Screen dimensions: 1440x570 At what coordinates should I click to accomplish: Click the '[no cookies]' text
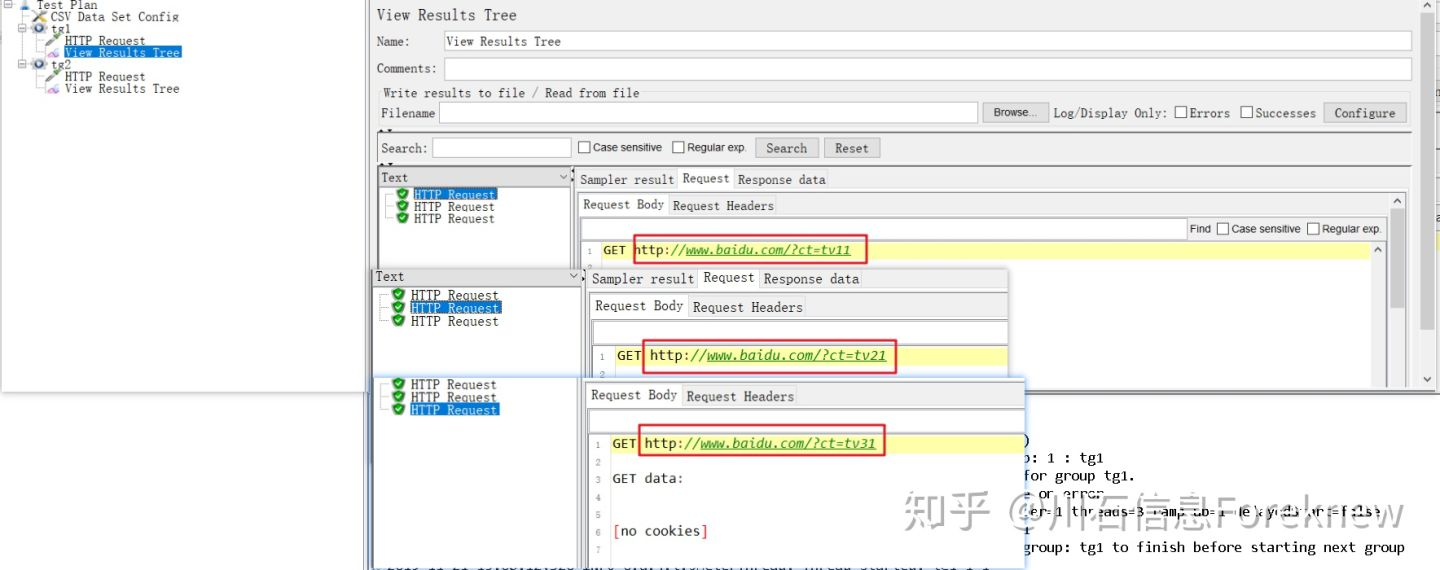(x=660, y=531)
